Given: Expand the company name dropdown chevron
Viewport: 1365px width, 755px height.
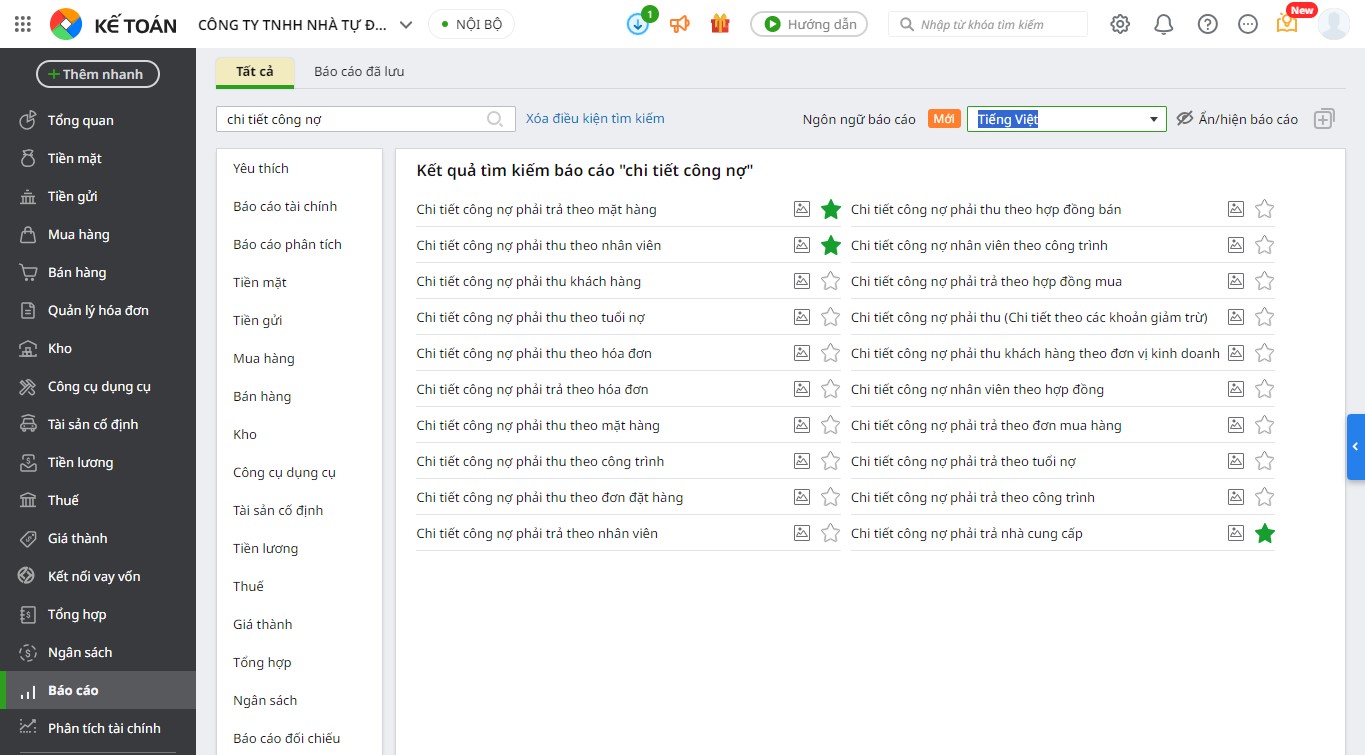Looking at the screenshot, I should click(405, 25).
